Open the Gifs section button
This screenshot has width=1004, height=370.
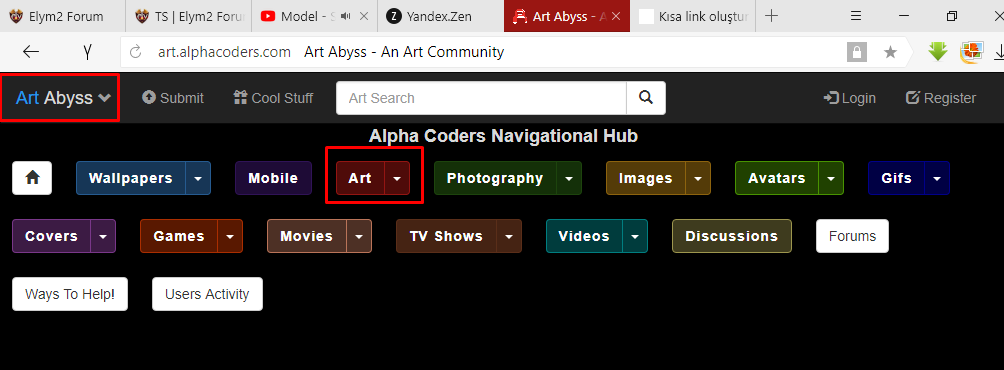point(896,178)
